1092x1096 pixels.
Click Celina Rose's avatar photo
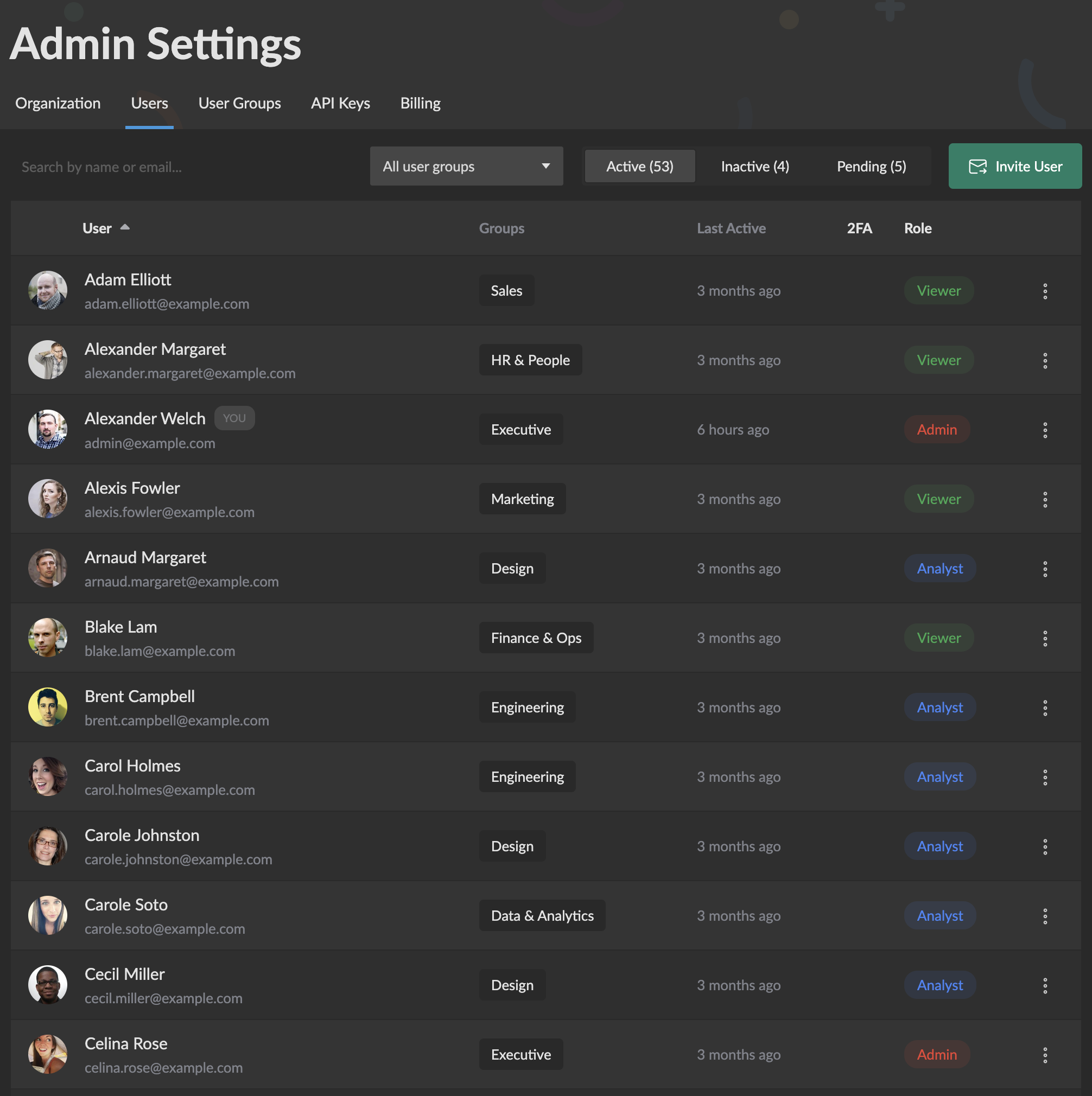pos(48,1054)
